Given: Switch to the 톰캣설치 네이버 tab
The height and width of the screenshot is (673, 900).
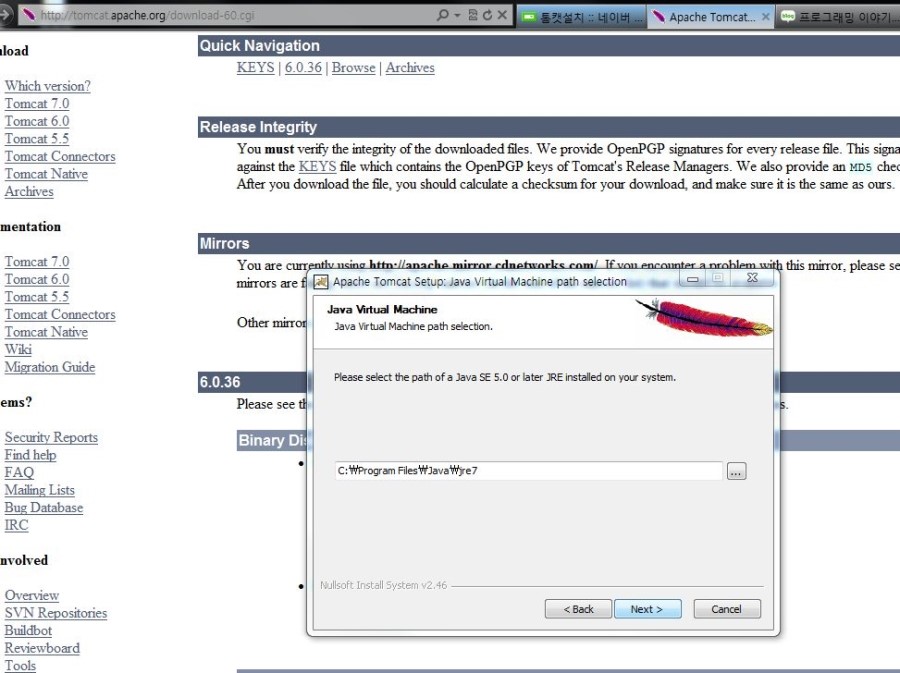Looking at the screenshot, I should tap(582, 17).
